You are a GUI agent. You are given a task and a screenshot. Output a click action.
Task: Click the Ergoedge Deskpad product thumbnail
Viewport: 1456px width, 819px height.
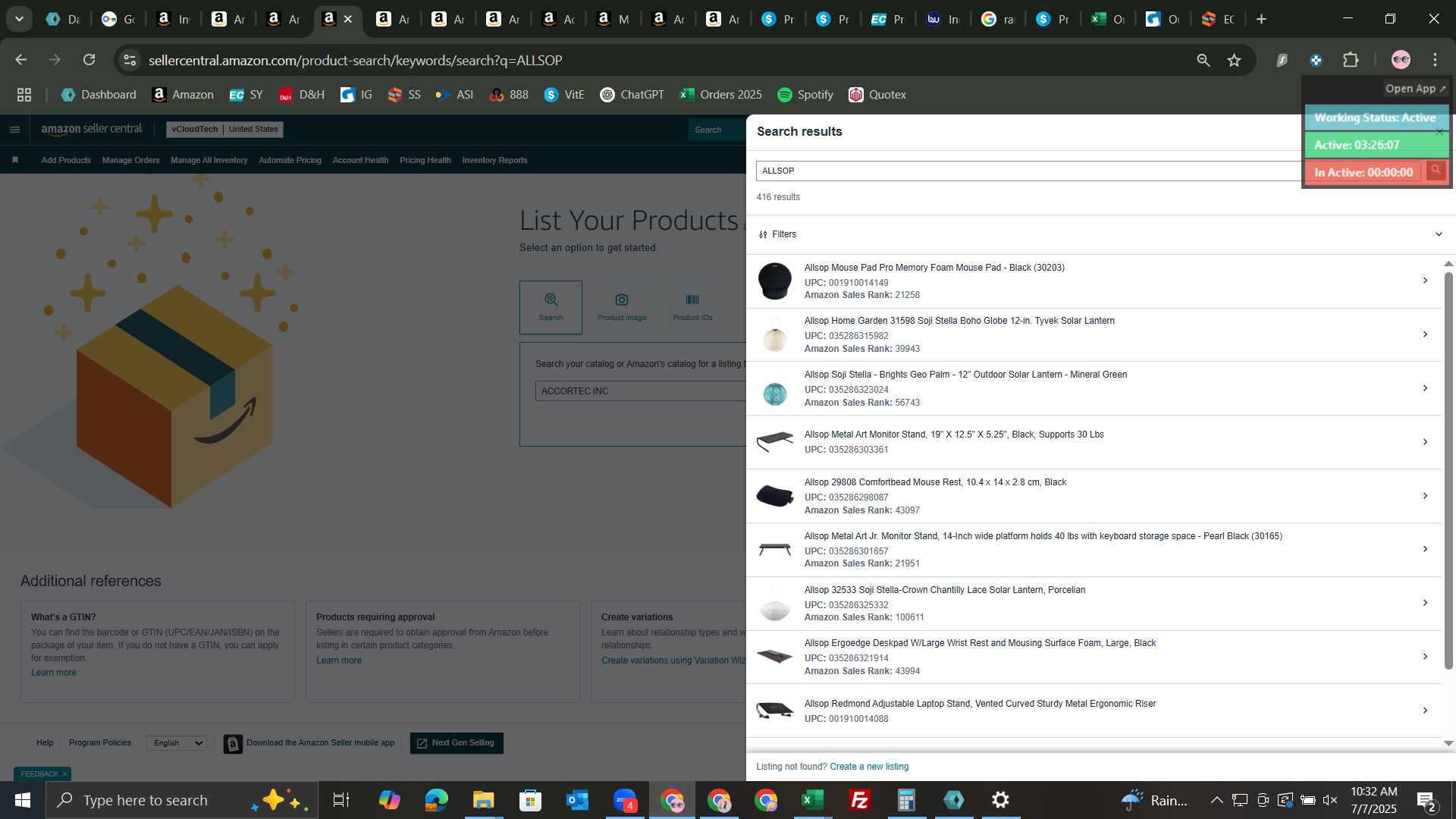pyautogui.click(x=774, y=657)
